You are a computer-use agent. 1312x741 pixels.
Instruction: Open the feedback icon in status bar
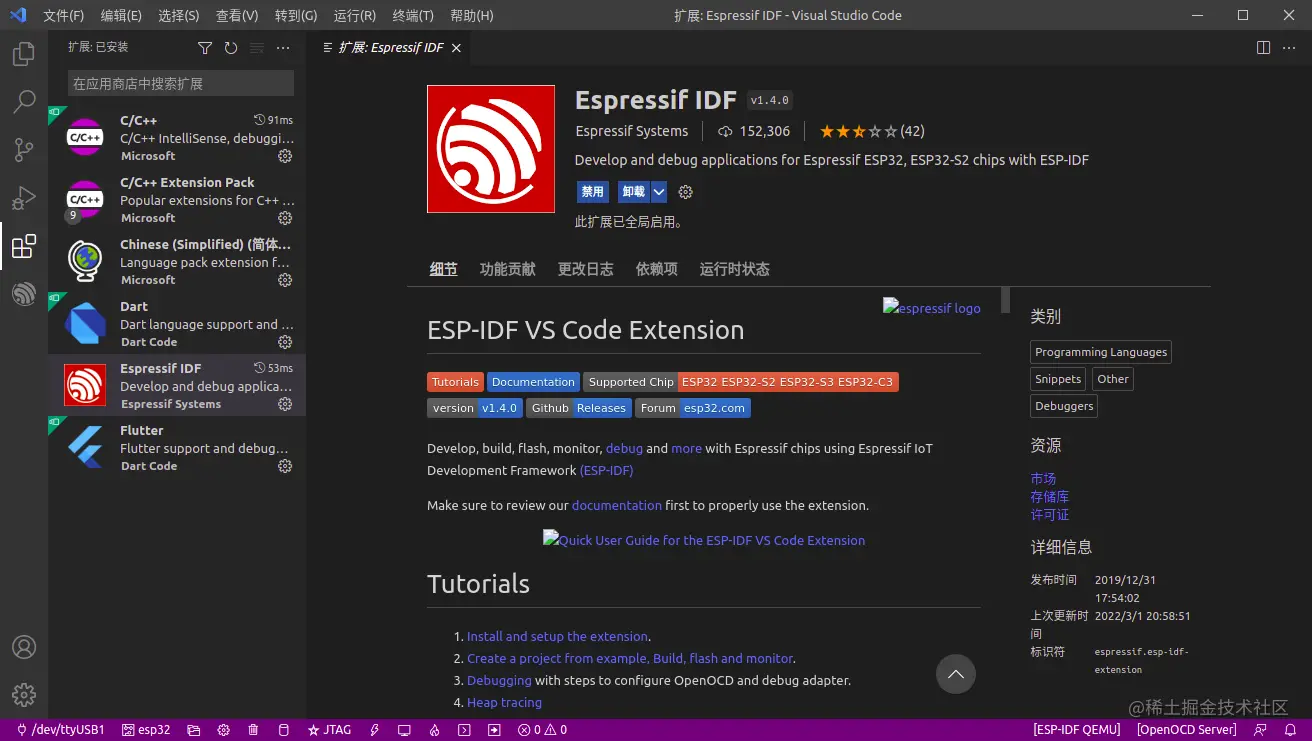[x=1260, y=730]
